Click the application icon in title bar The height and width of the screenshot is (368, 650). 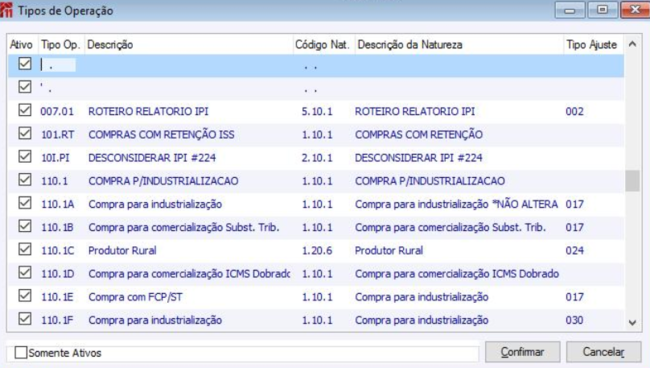(6, 10)
